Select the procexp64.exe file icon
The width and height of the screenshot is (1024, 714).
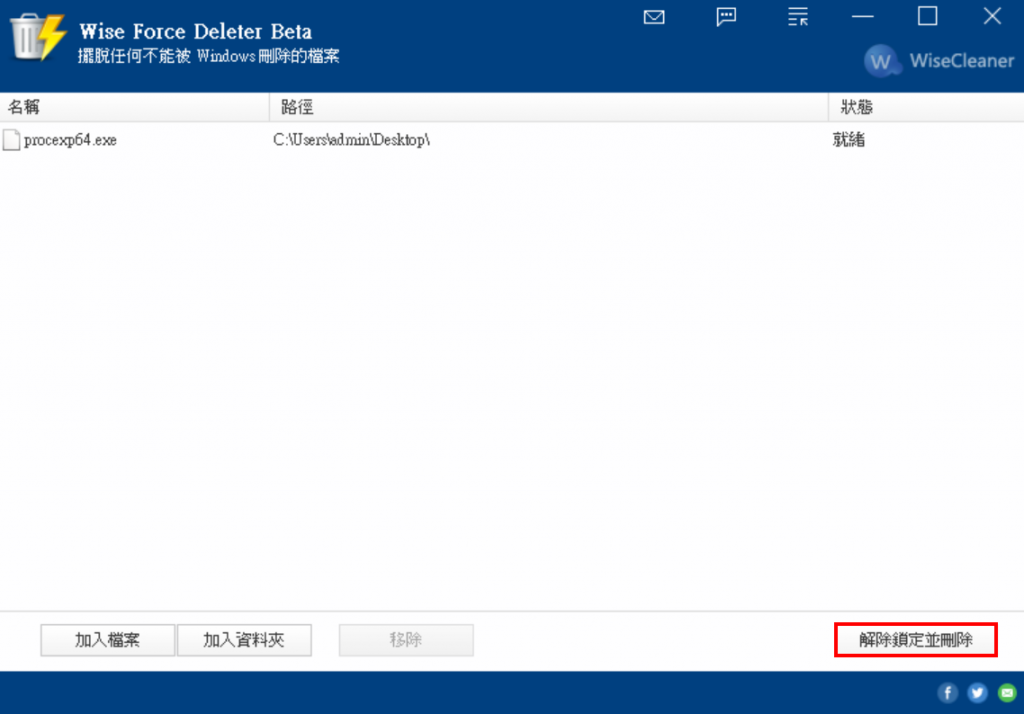click(11, 140)
